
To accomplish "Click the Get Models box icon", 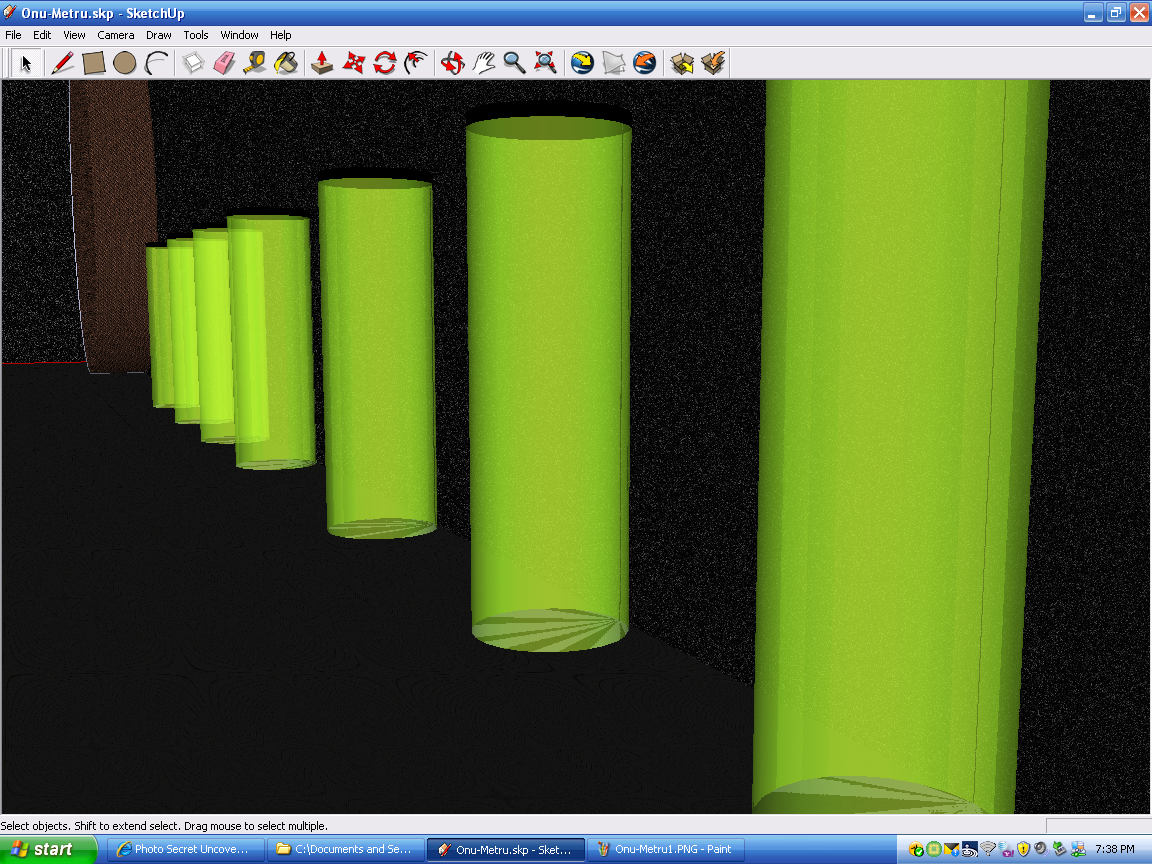I will pos(682,63).
